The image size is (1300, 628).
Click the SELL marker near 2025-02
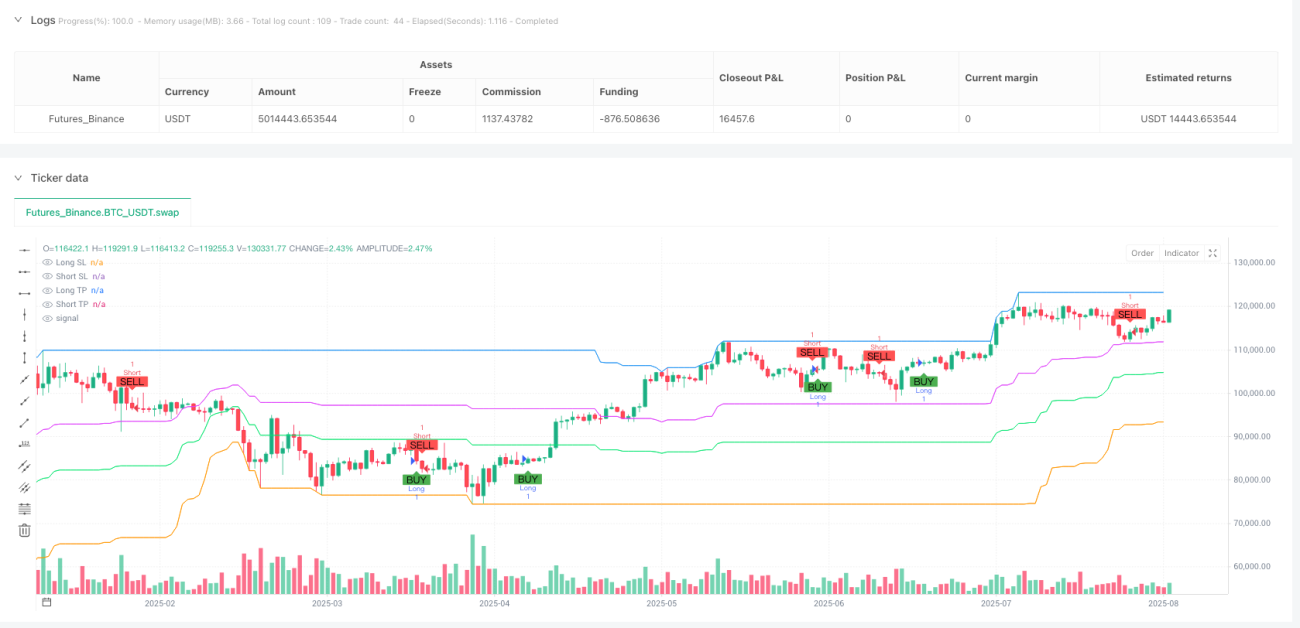pyautogui.click(x=132, y=382)
